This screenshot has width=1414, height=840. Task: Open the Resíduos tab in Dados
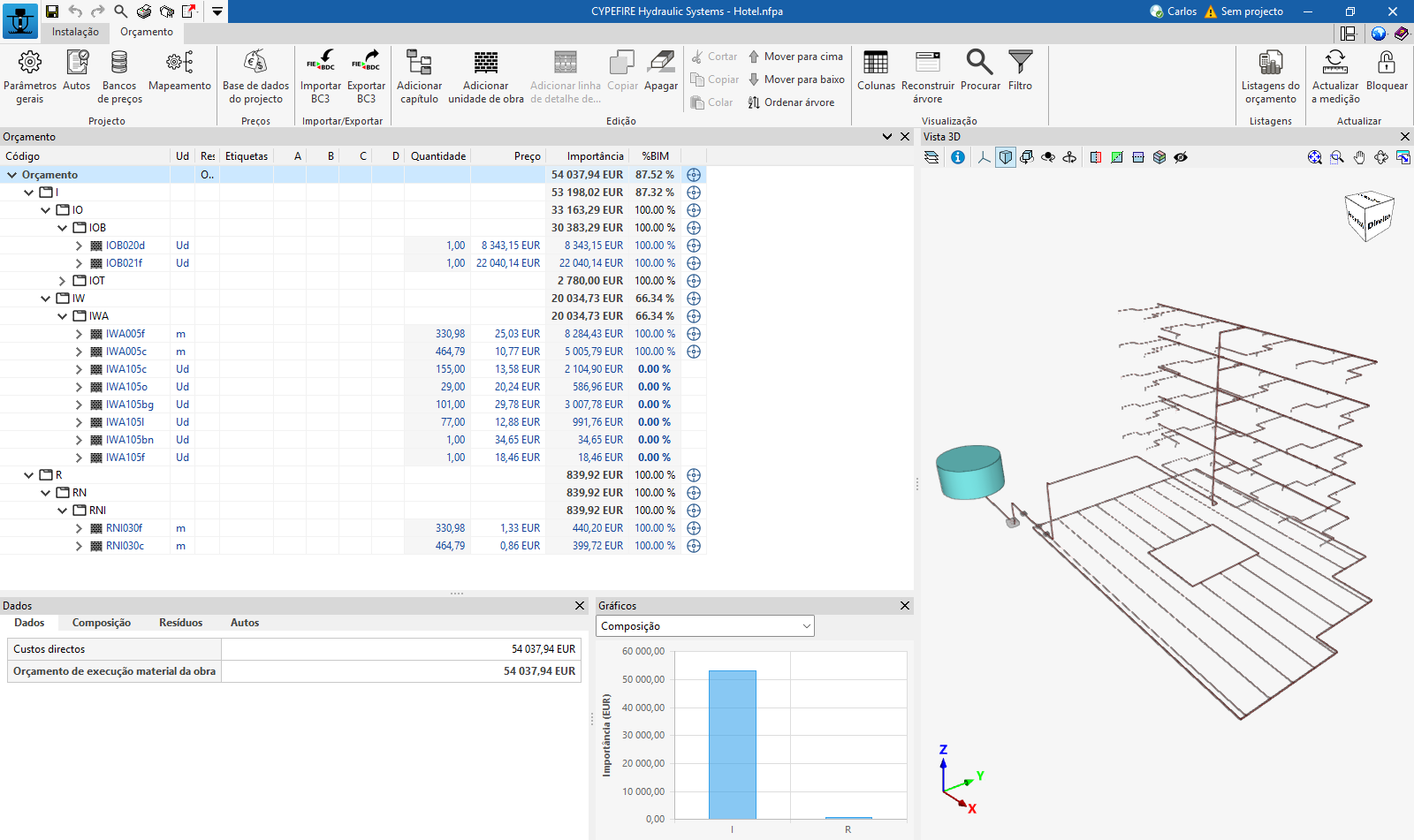coord(180,623)
